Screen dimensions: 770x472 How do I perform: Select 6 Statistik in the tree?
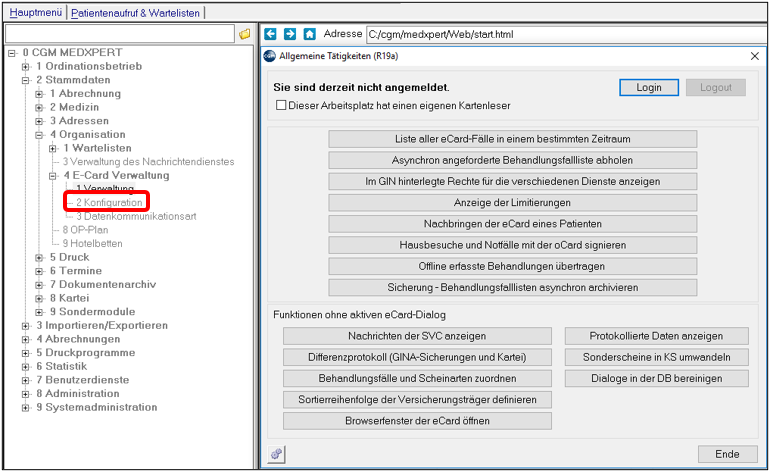(x=61, y=366)
